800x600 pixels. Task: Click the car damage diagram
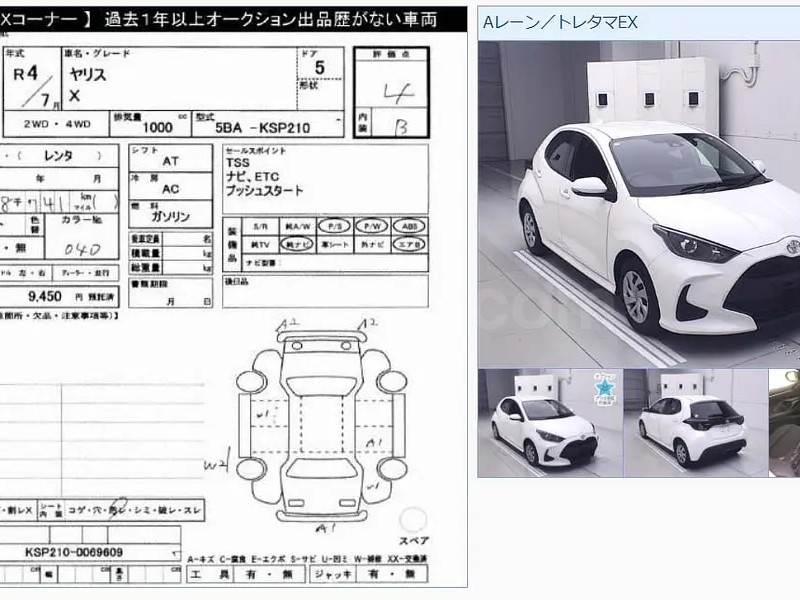pos(319,420)
